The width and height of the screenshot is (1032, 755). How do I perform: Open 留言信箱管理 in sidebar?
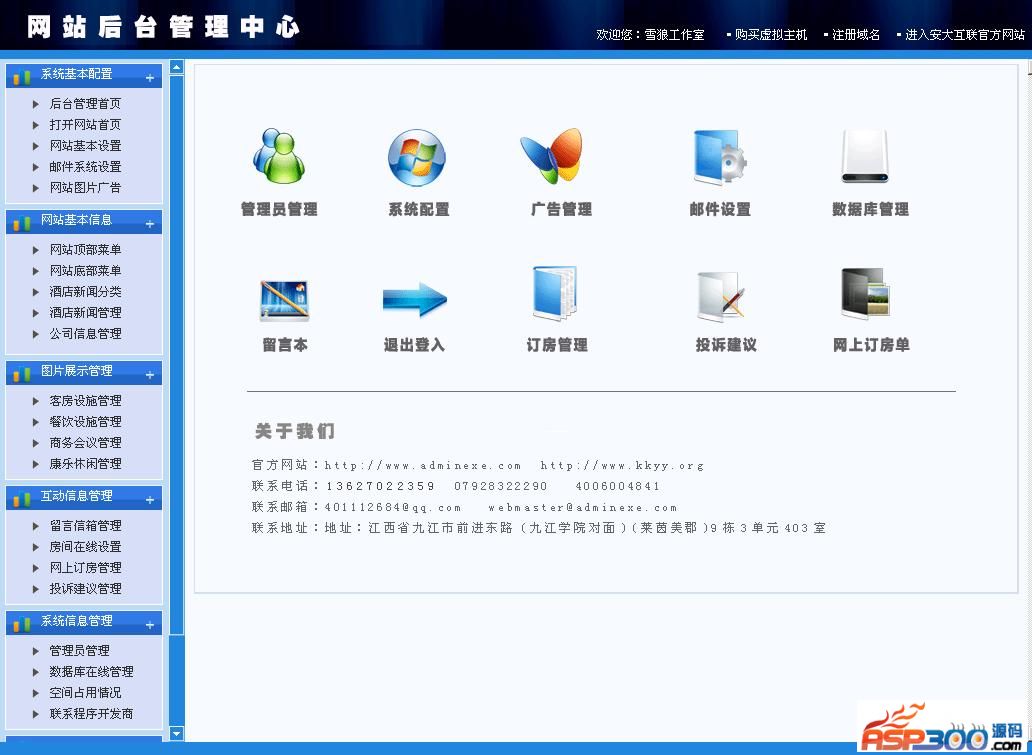[x=86, y=525]
